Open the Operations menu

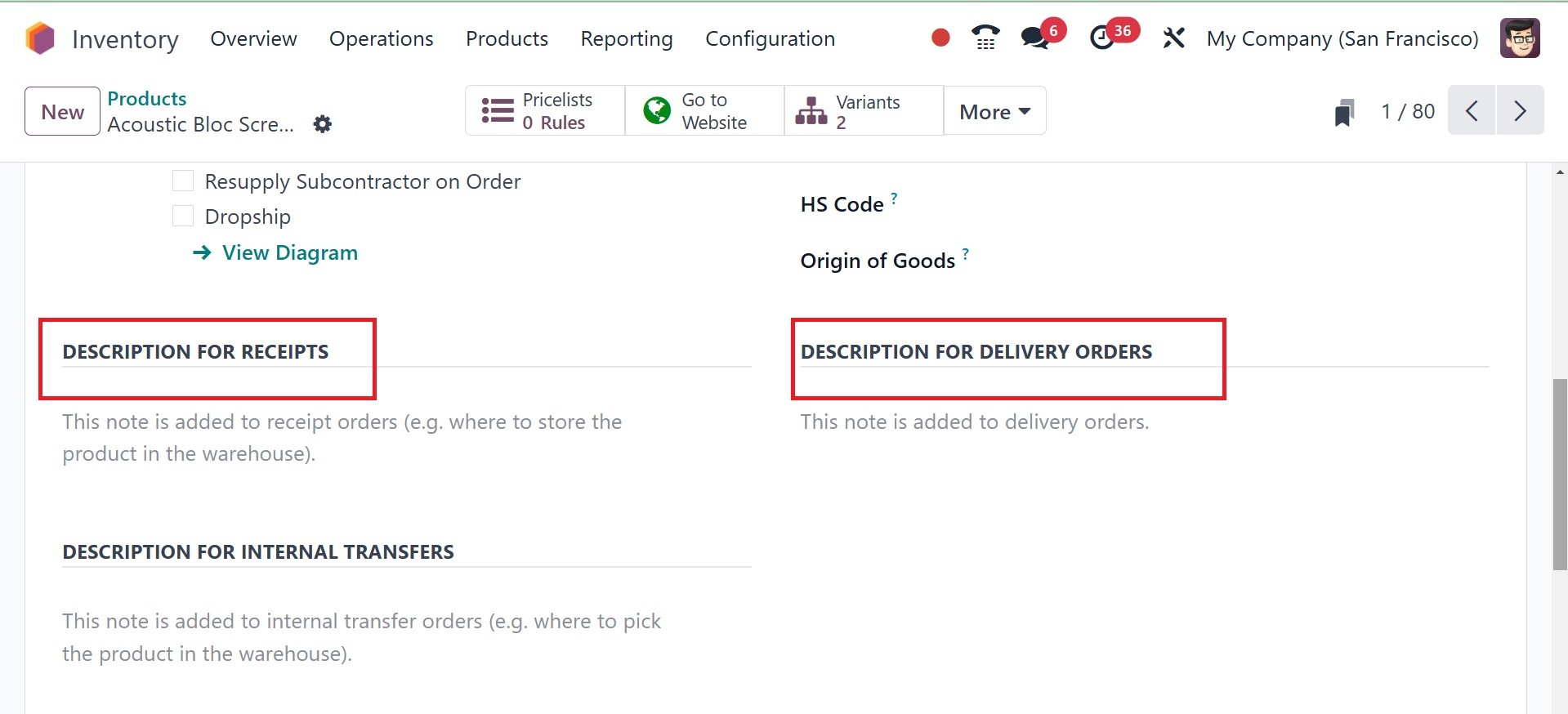tap(381, 38)
